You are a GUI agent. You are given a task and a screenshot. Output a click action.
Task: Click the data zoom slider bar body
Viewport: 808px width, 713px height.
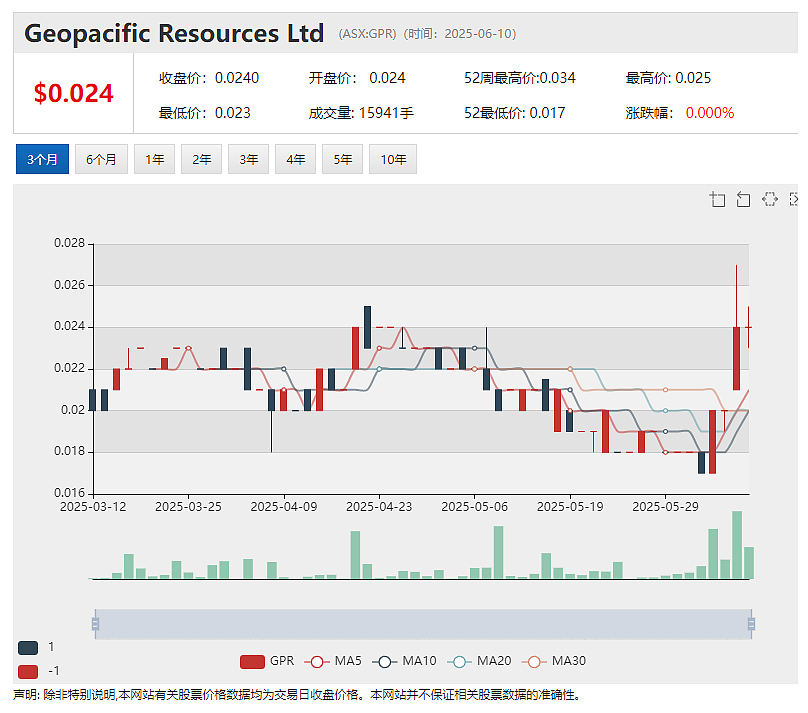423,624
